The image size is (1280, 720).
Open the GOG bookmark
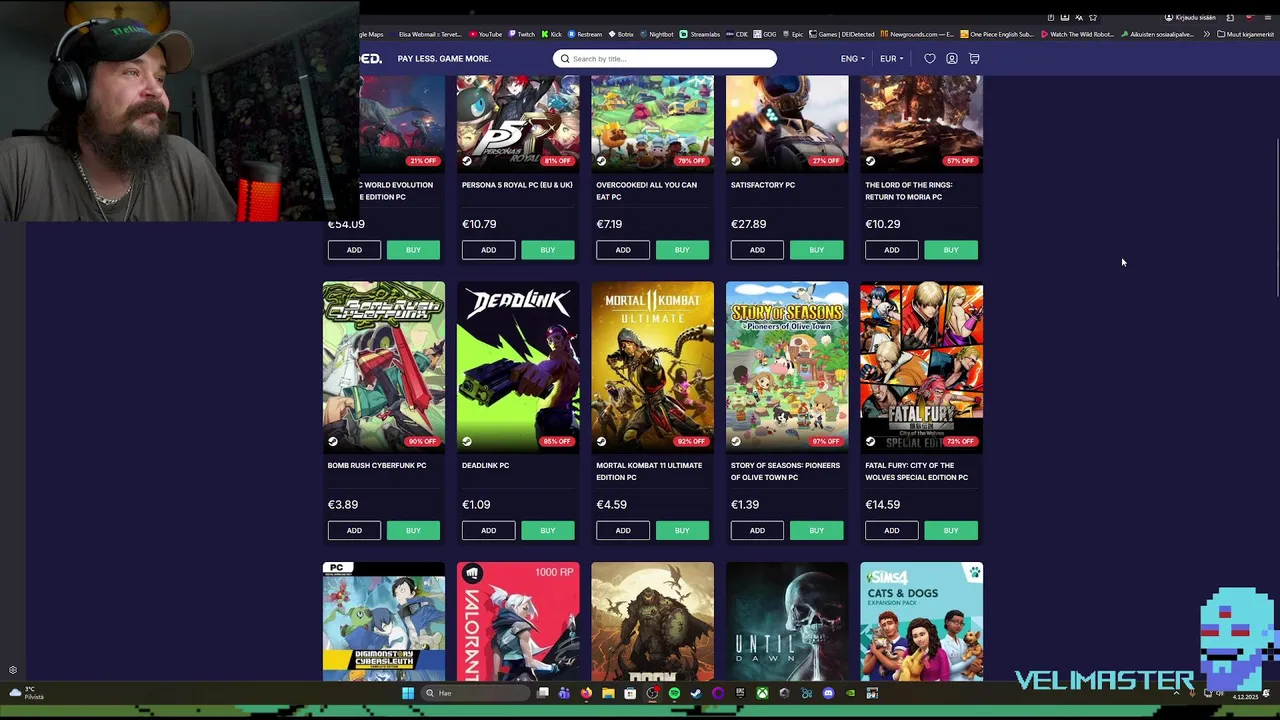(765, 34)
